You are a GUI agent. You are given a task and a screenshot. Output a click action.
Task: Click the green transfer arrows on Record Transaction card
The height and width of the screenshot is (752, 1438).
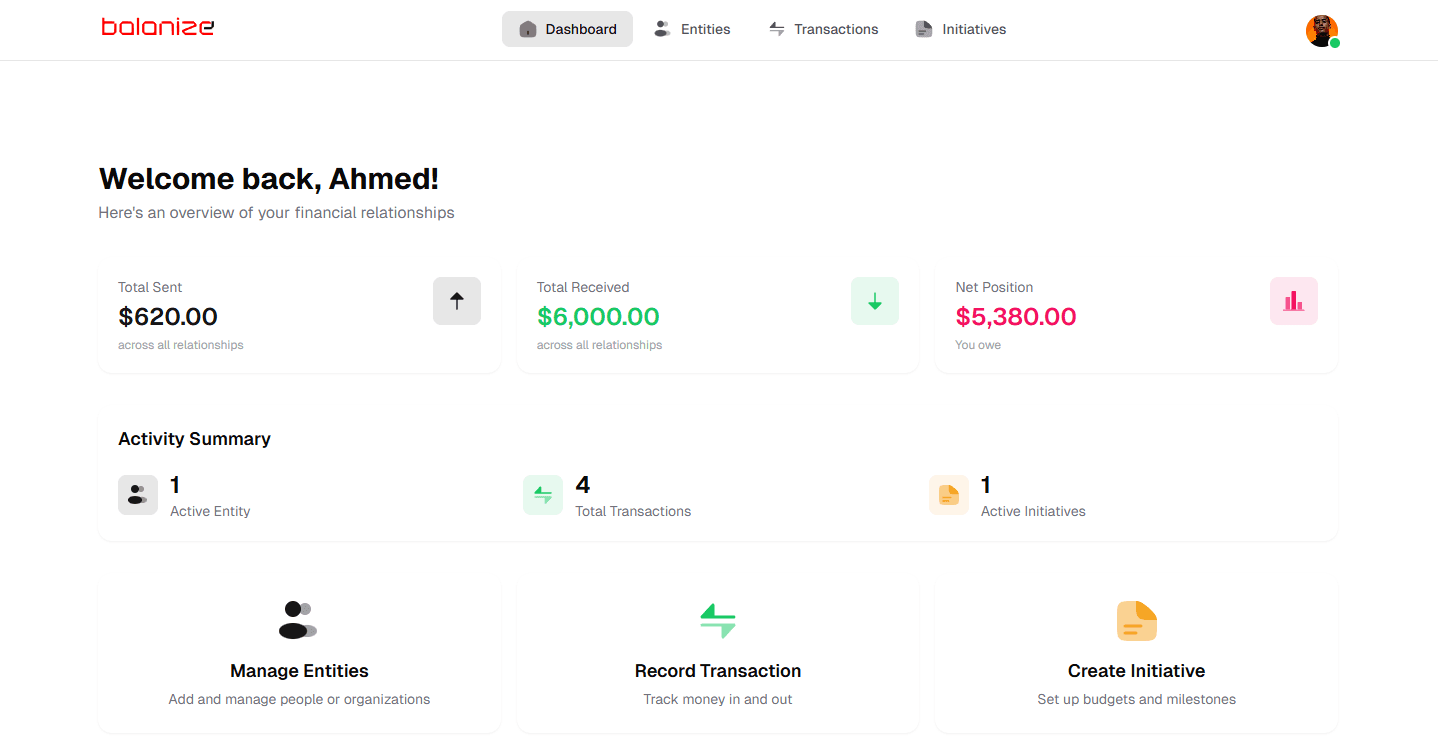coord(718,620)
